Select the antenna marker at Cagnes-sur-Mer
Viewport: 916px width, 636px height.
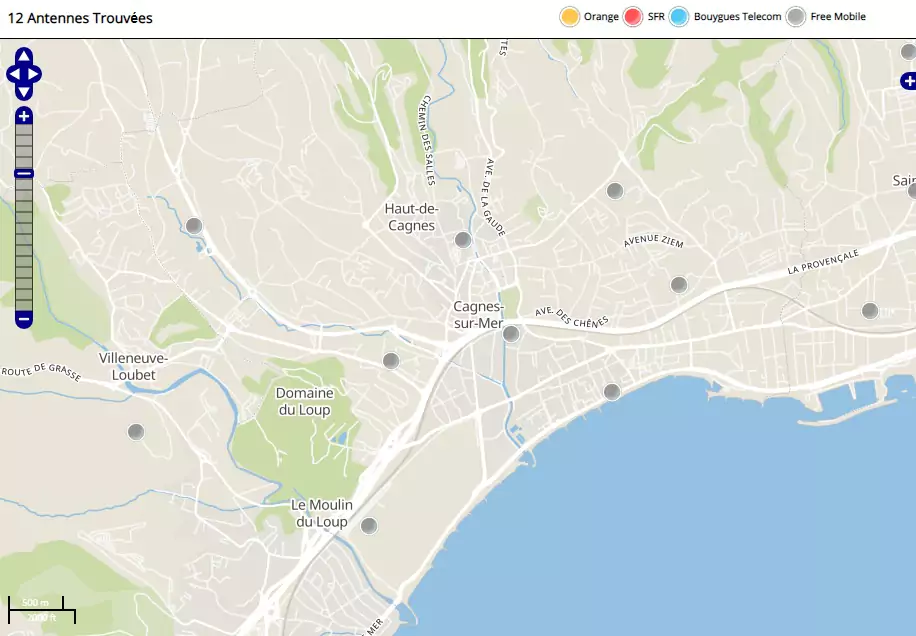[x=511, y=334]
